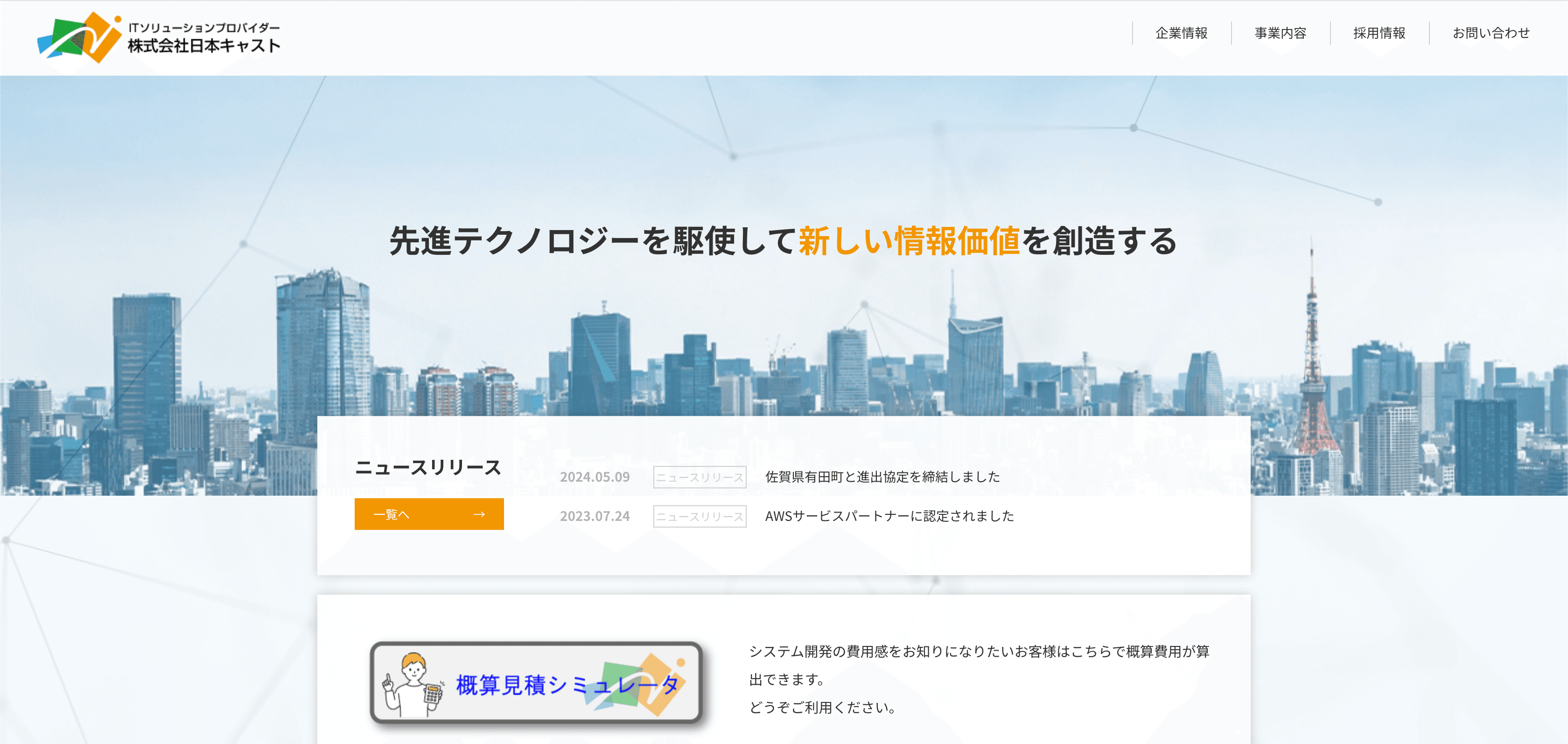
Task: Open the 事業内容 menu item
Action: 1280,33
